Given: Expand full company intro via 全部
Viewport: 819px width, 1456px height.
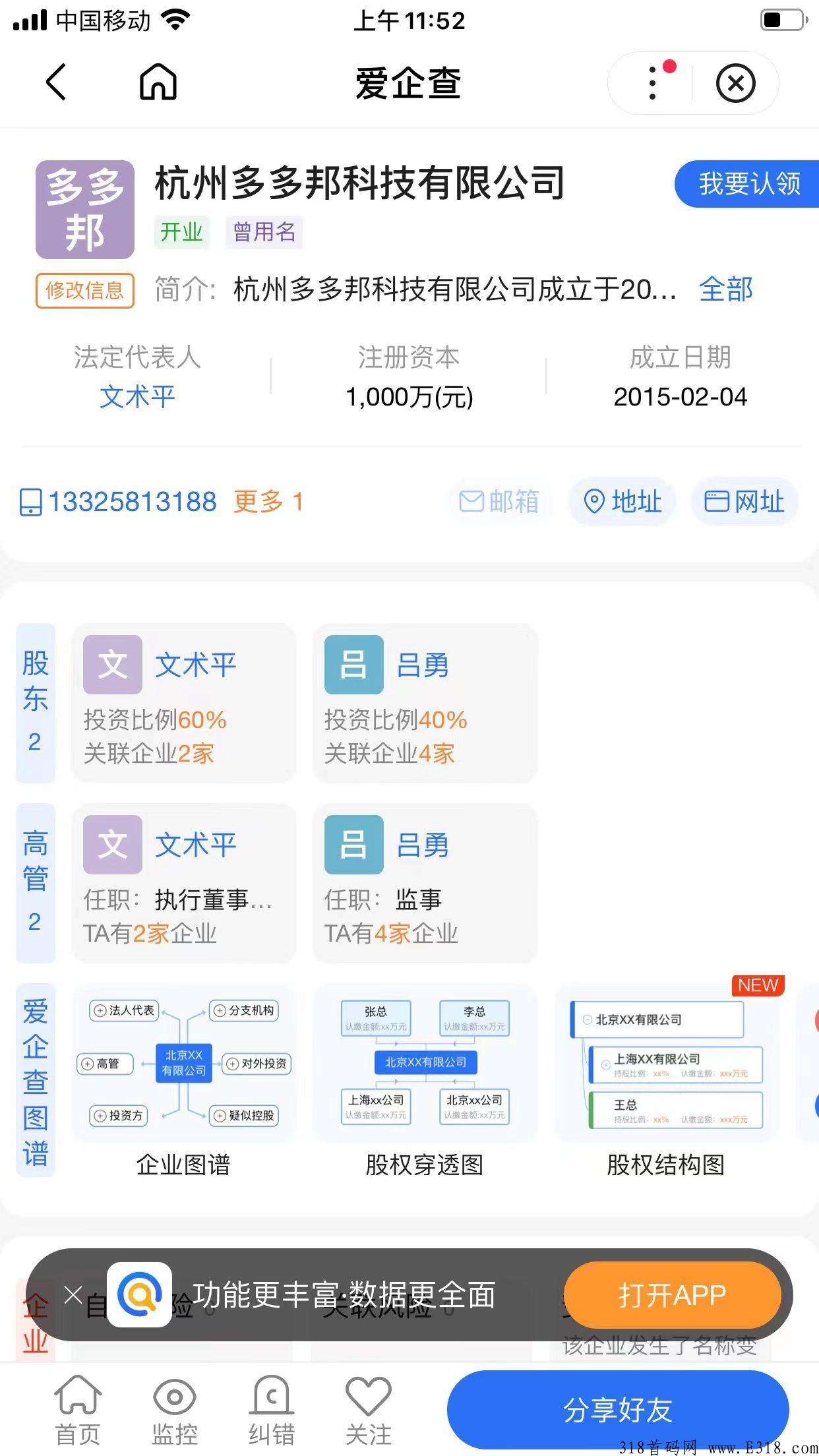Looking at the screenshot, I should (725, 289).
